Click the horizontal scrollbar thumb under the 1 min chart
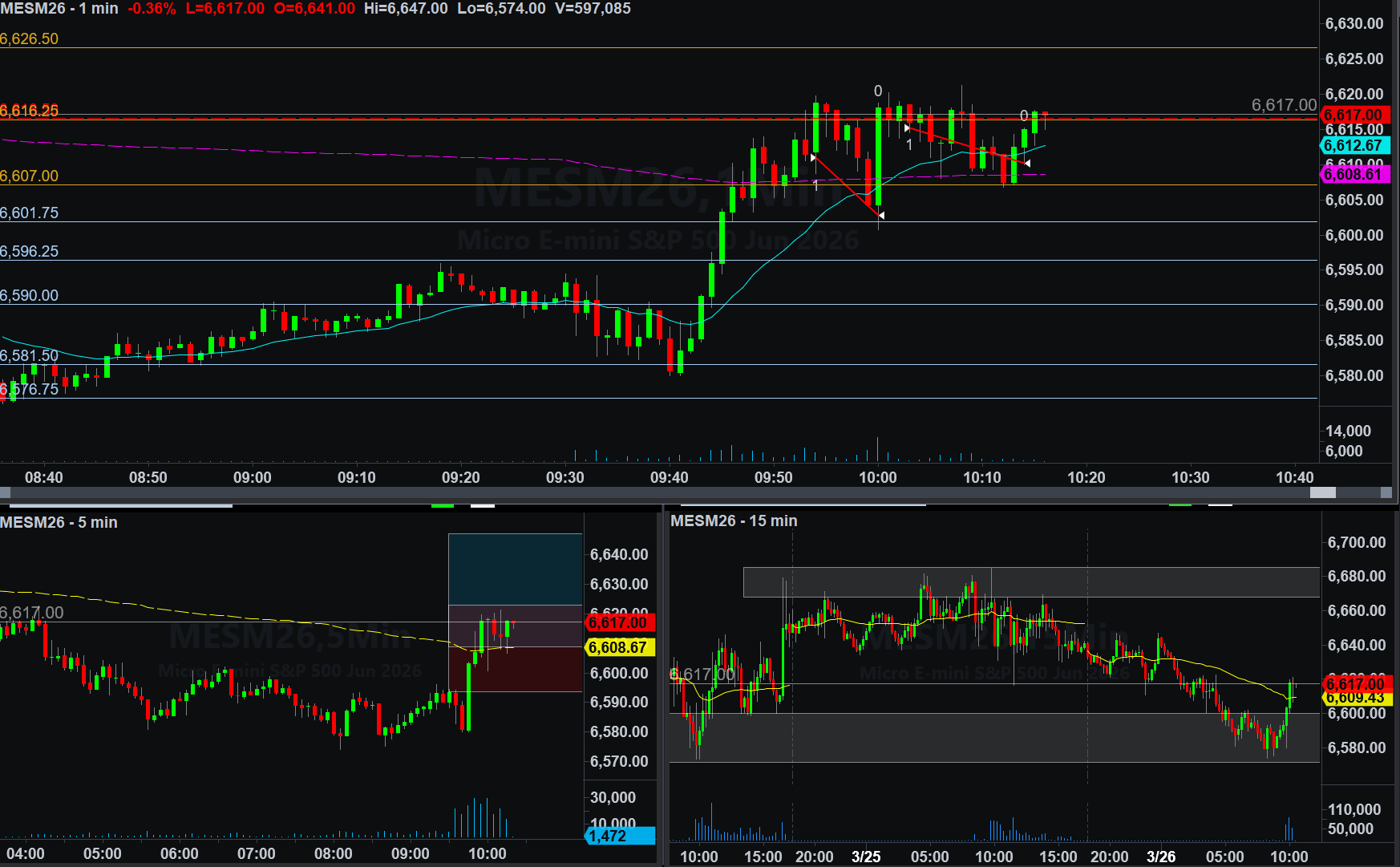Screen dimensions: 1400x867 (x=1322, y=492)
